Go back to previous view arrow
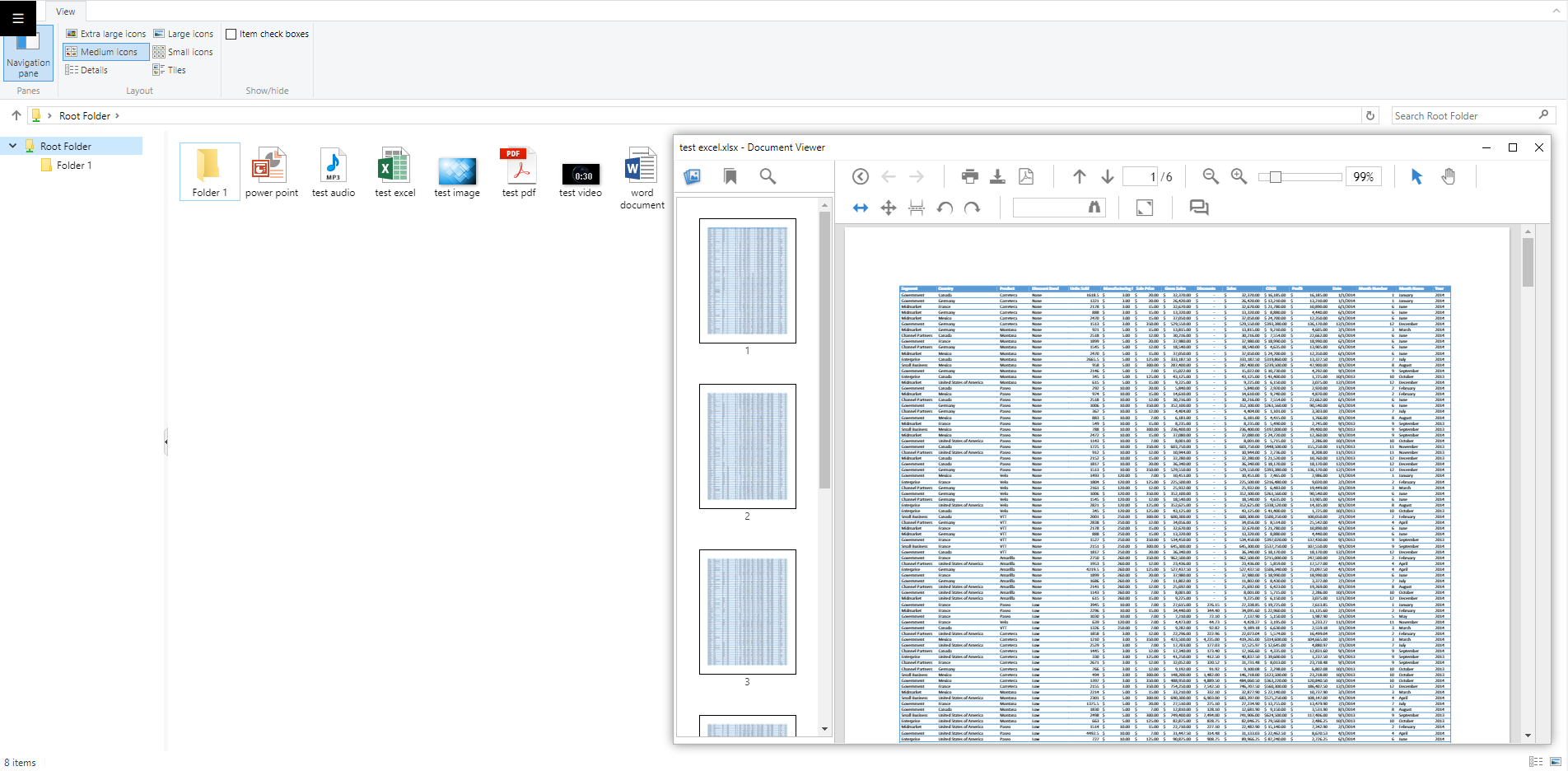The width and height of the screenshot is (1568, 771). (889, 176)
